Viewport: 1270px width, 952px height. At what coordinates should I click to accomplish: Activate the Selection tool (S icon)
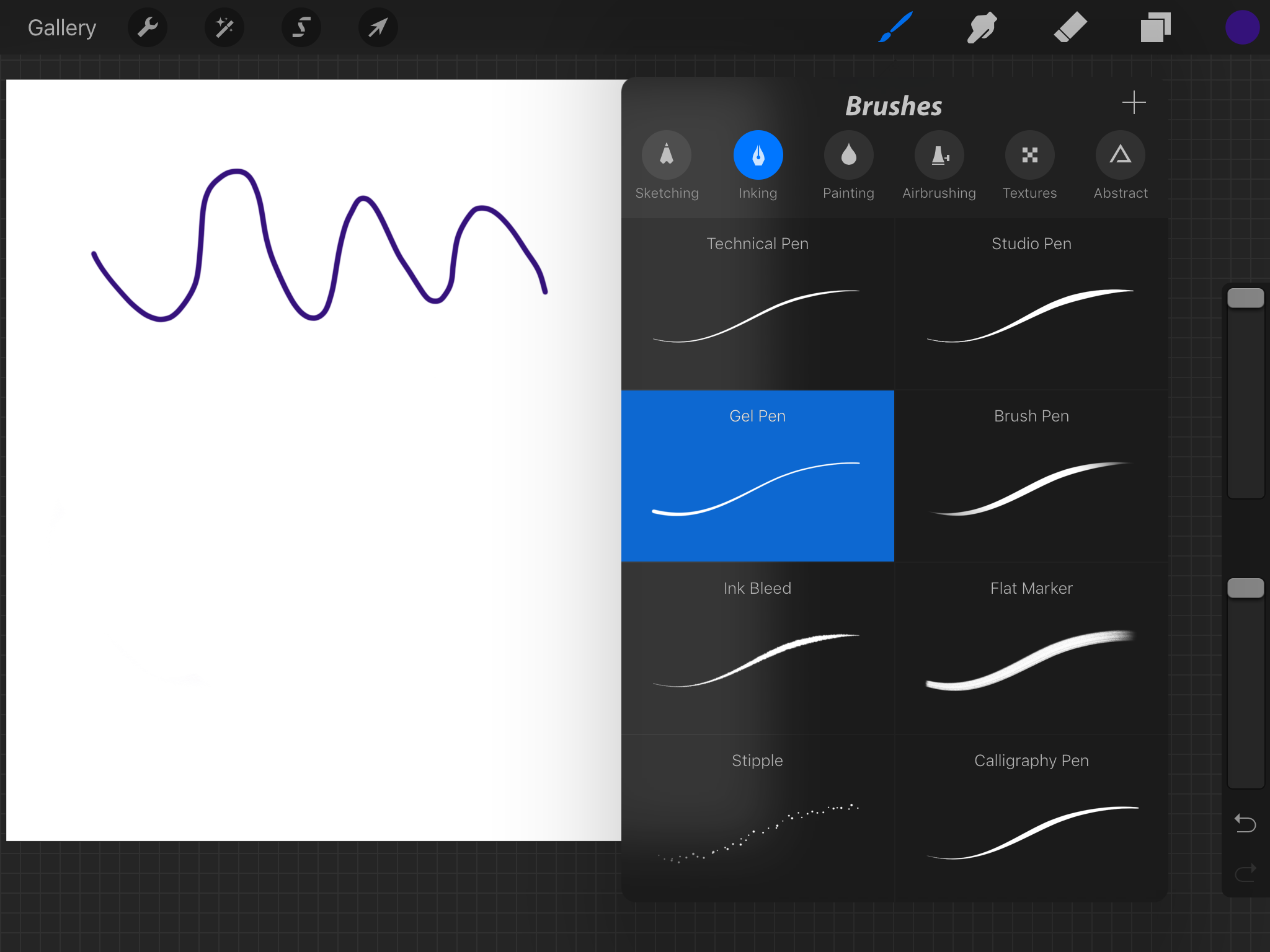(301, 28)
